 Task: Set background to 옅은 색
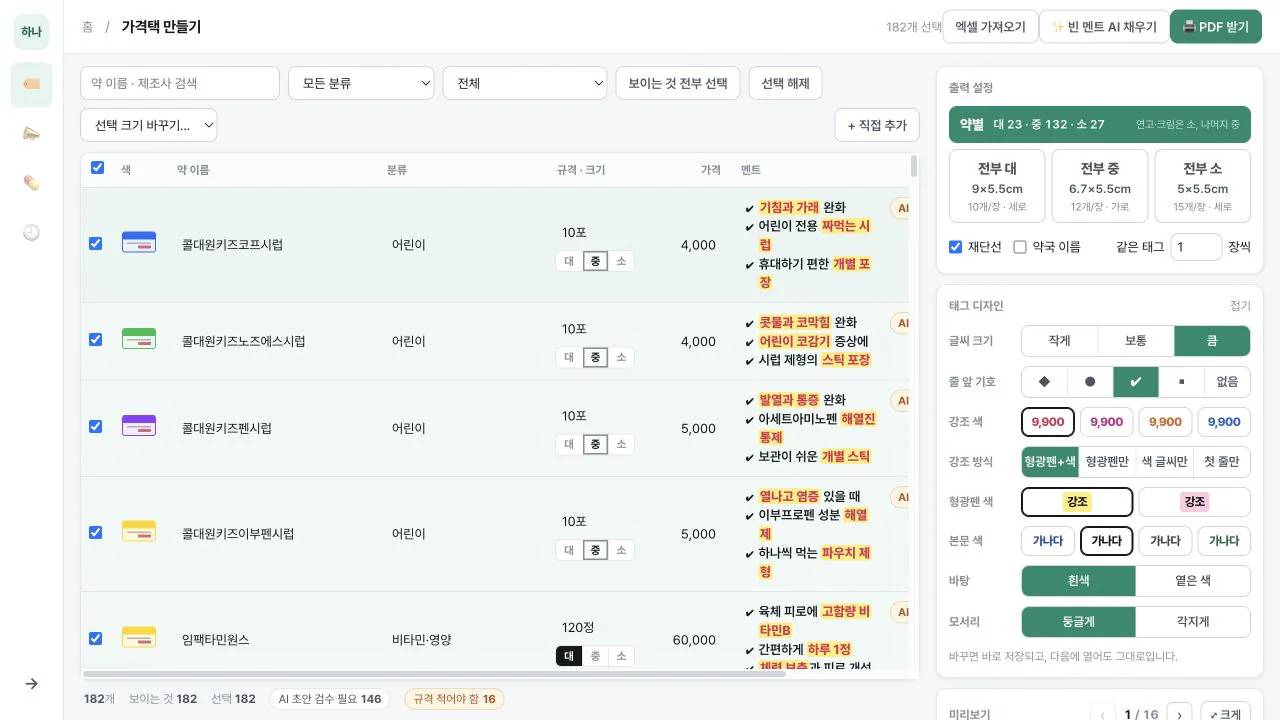(x=1193, y=581)
